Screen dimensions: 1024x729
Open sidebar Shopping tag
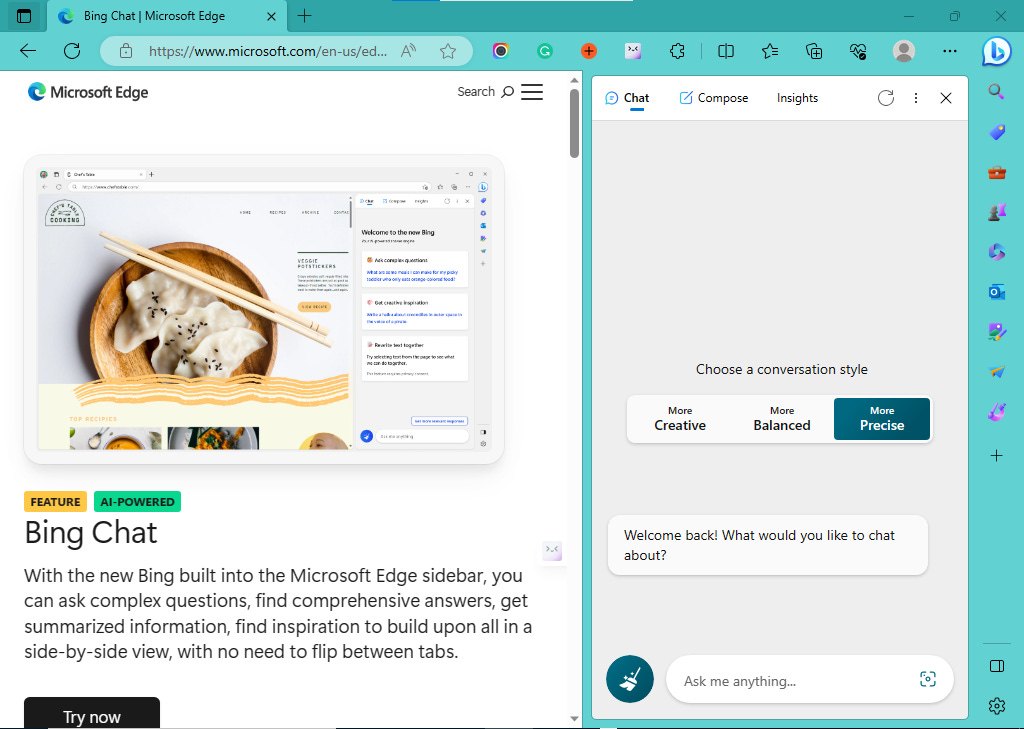coord(997,132)
